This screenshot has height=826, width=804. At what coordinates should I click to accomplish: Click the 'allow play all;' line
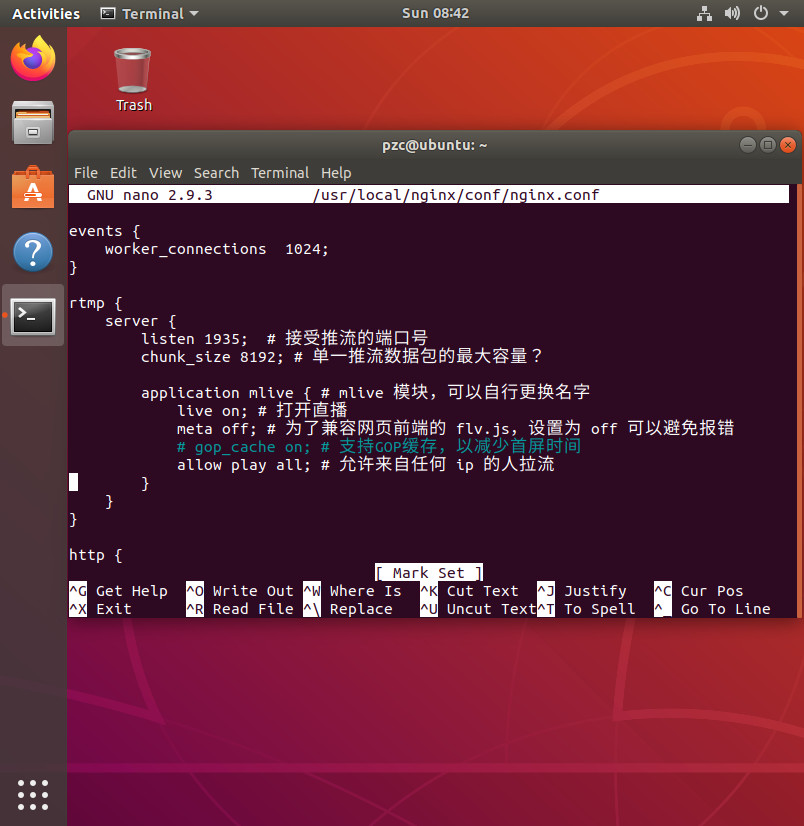(365, 465)
